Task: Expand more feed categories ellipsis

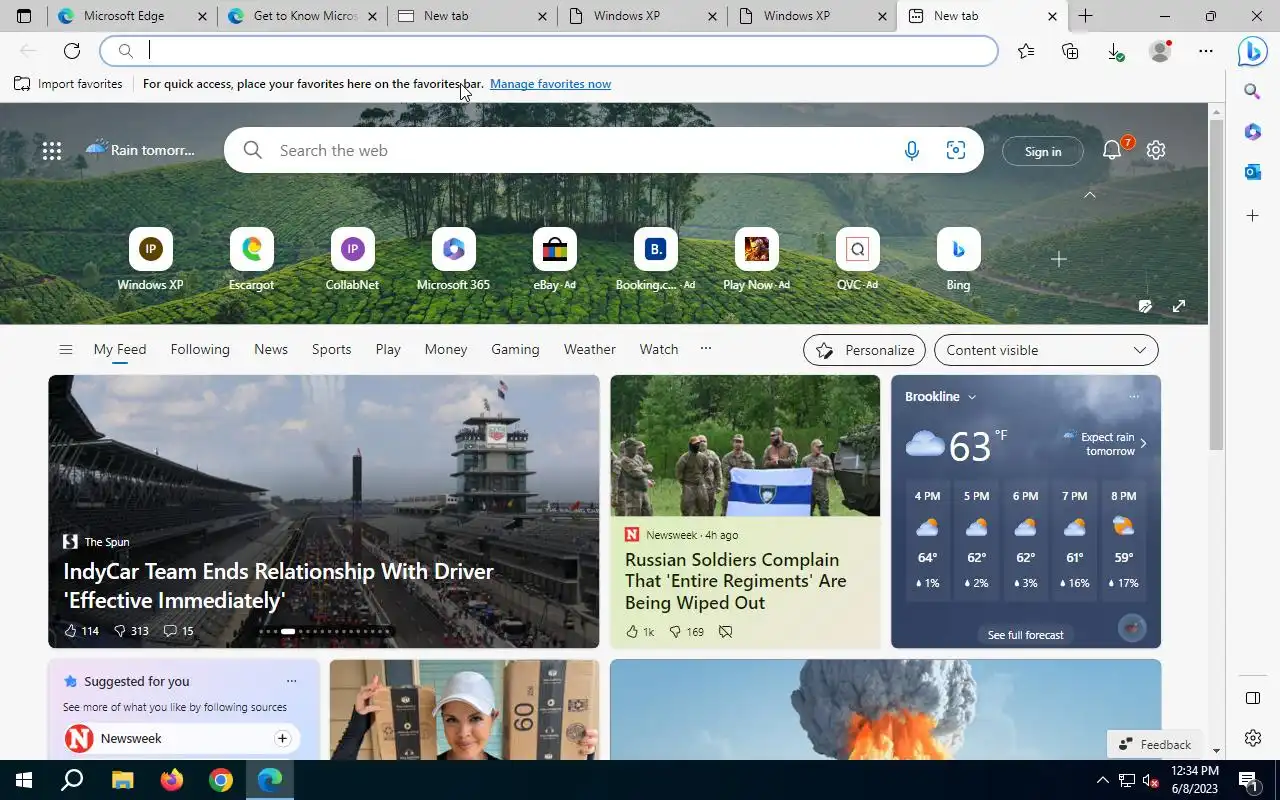Action: [x=706, y=348]
